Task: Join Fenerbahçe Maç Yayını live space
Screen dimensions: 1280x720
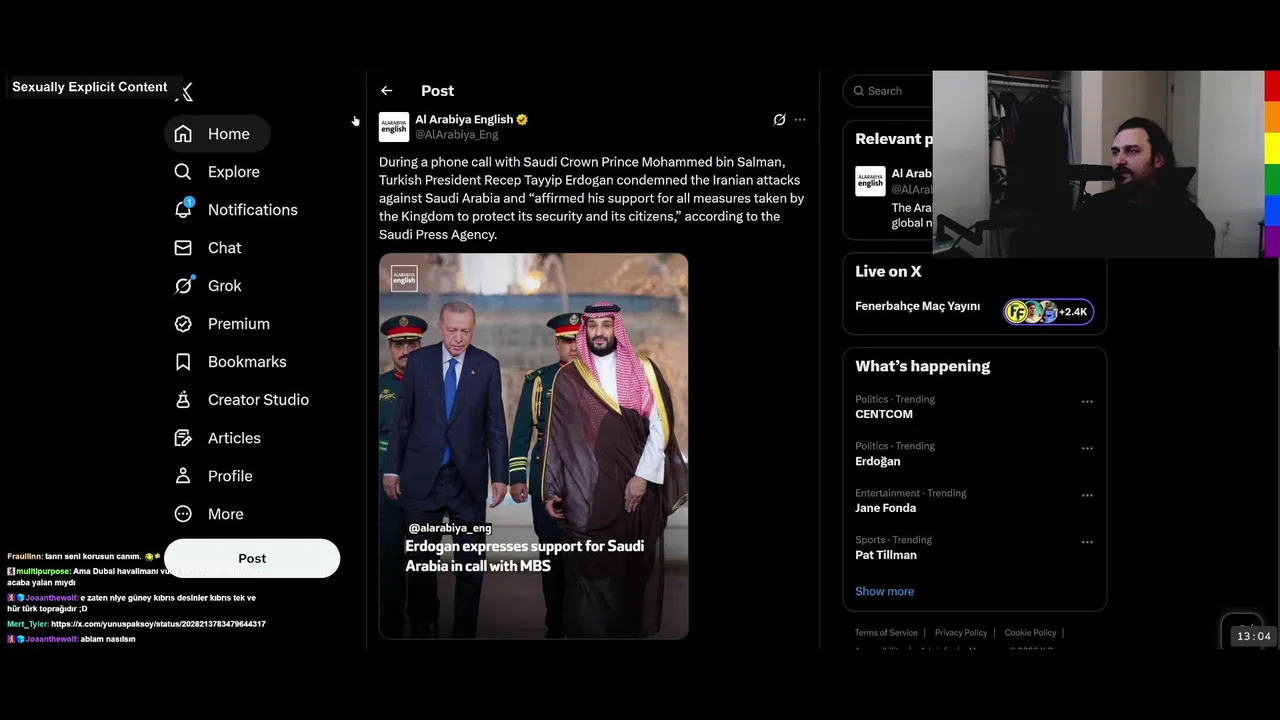Action: [917, 306]
